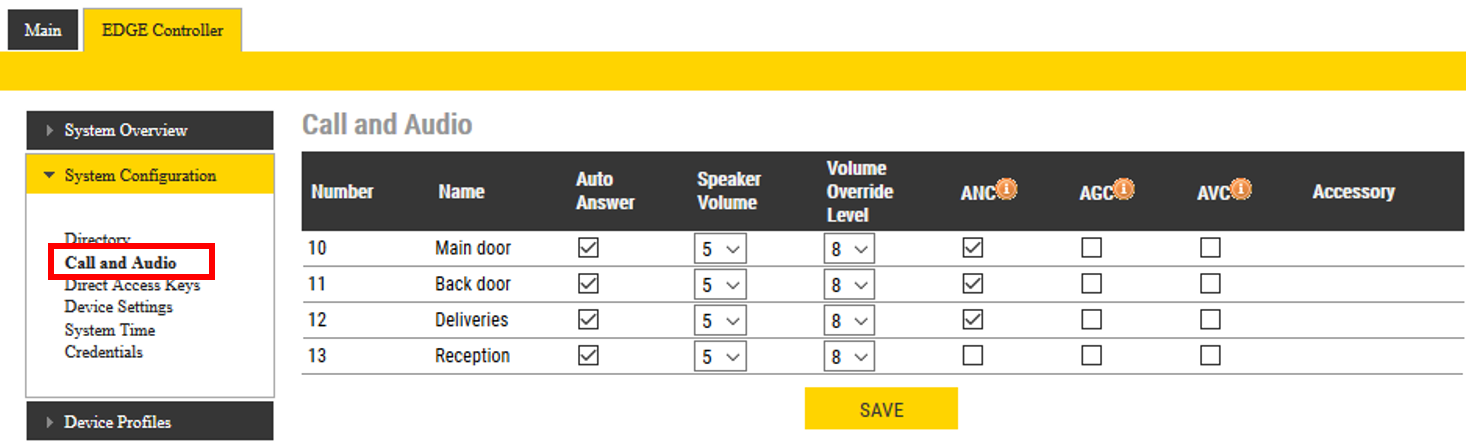Enable AGC for Back door
This screenshot has width=1466, height=445.
pyautogui.click(x=1092, y=284)
